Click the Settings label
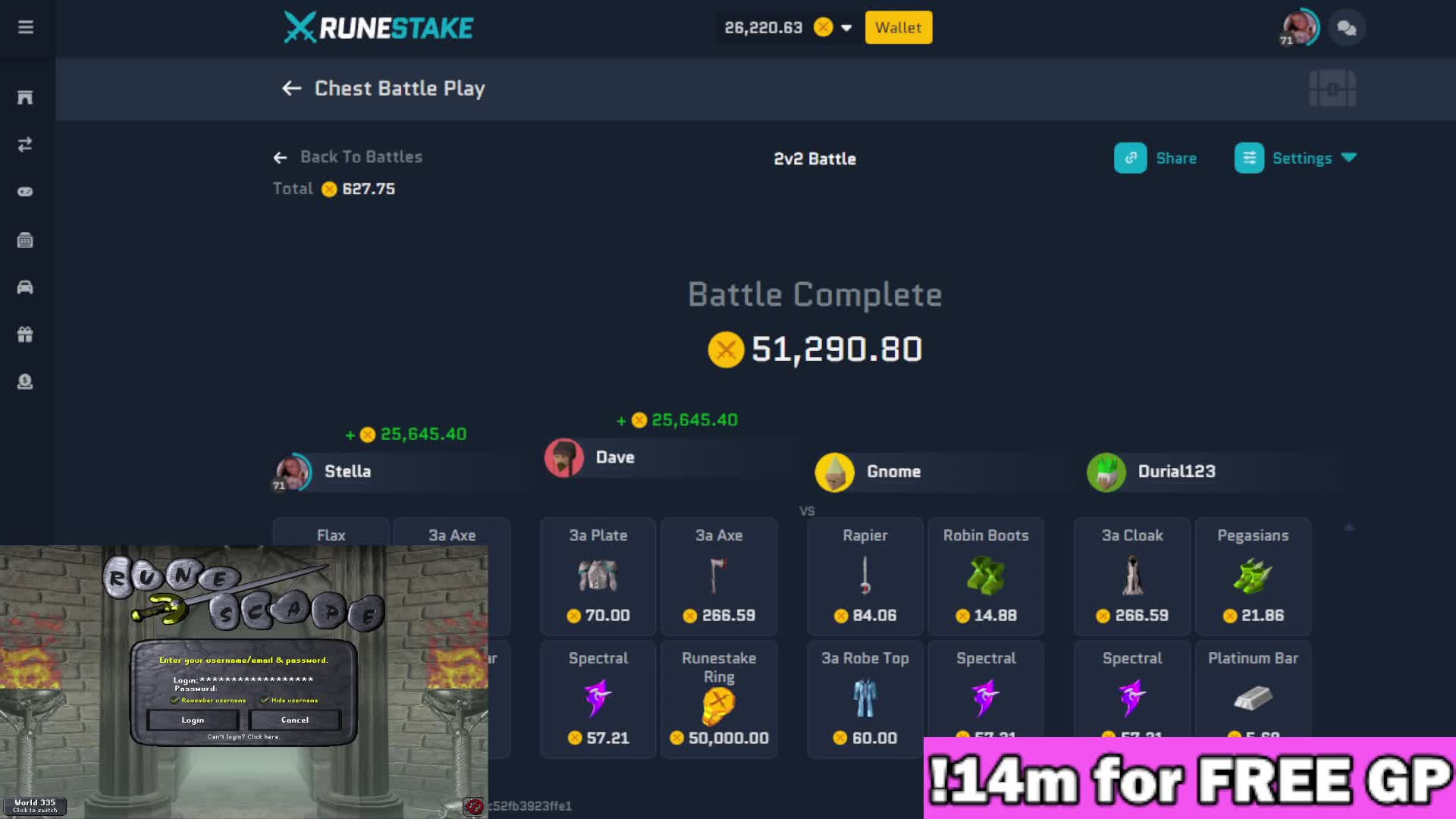This screenshot has width=1456, height=819. click(1302, 158)
